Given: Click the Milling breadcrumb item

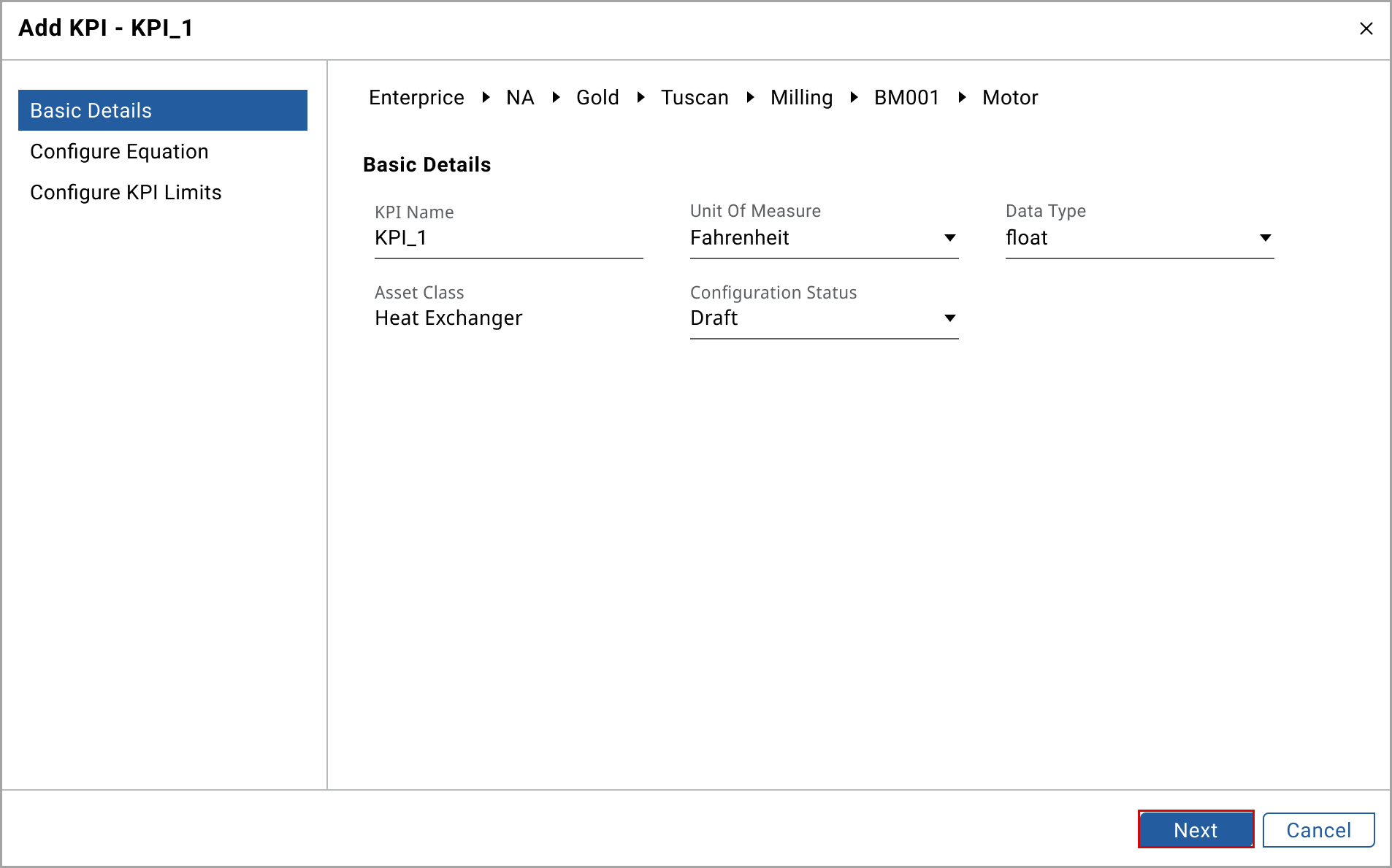Looking at the screenshot, I should [801, 97].
